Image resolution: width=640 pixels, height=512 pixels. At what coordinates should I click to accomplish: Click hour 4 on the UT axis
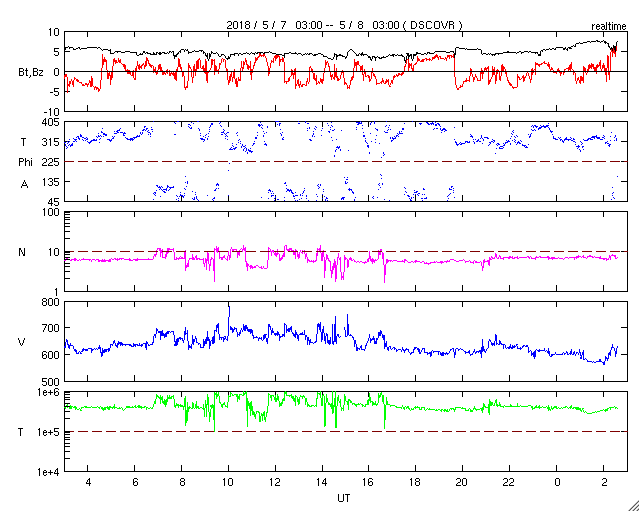(88, 483)
